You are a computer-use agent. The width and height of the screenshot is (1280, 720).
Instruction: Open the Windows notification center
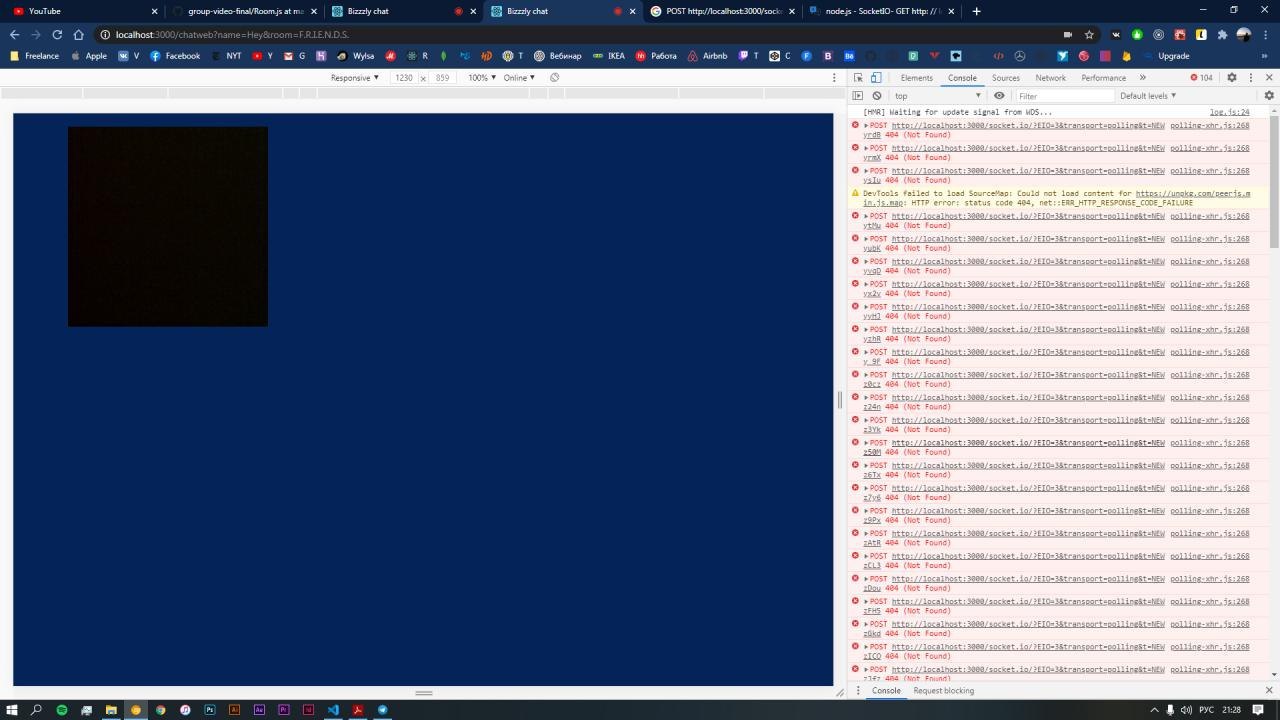tap(1258, 710)
